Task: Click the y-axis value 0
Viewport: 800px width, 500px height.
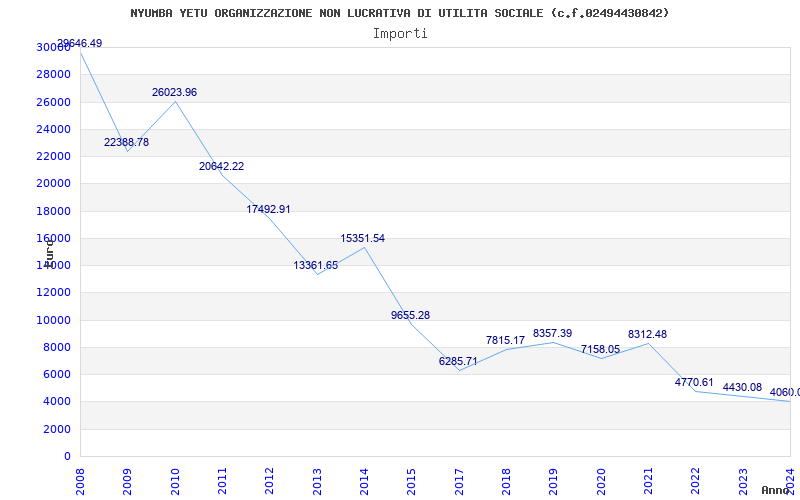Action: (x=67, y=457)
